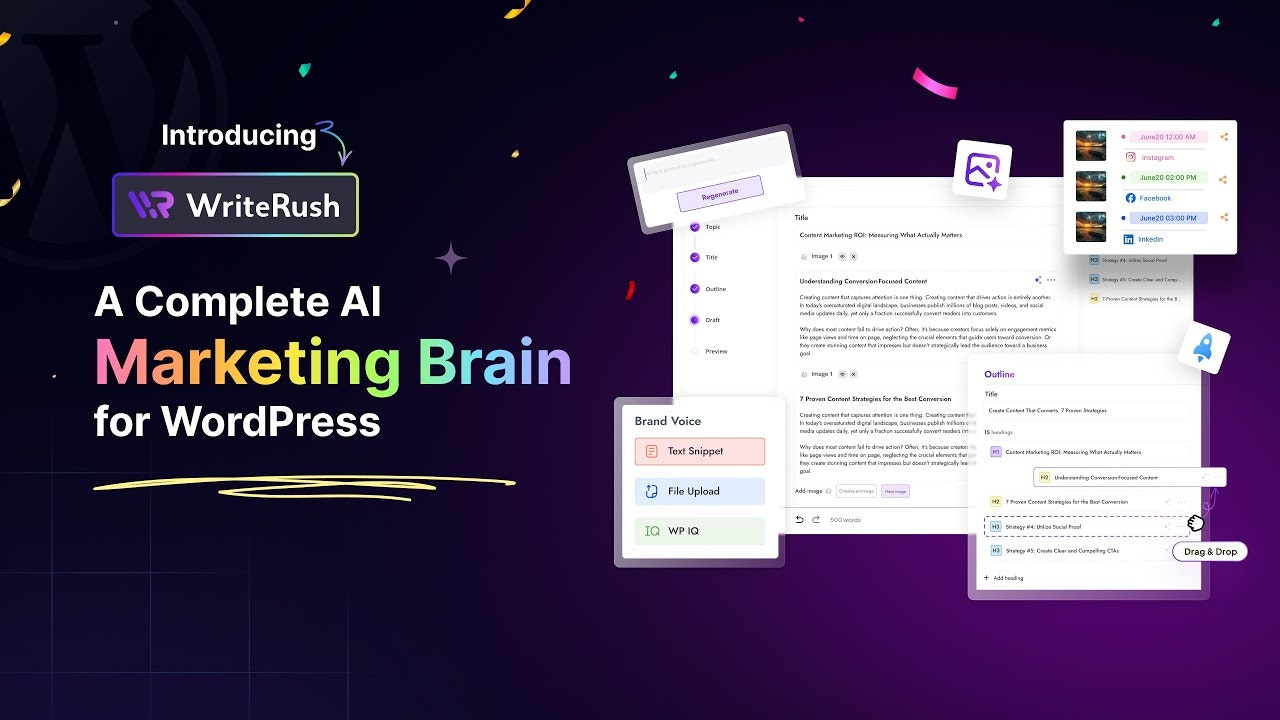Click the active Draft step circle
The width and height of the screenshot is (1280, 720).
click(695, 320)
